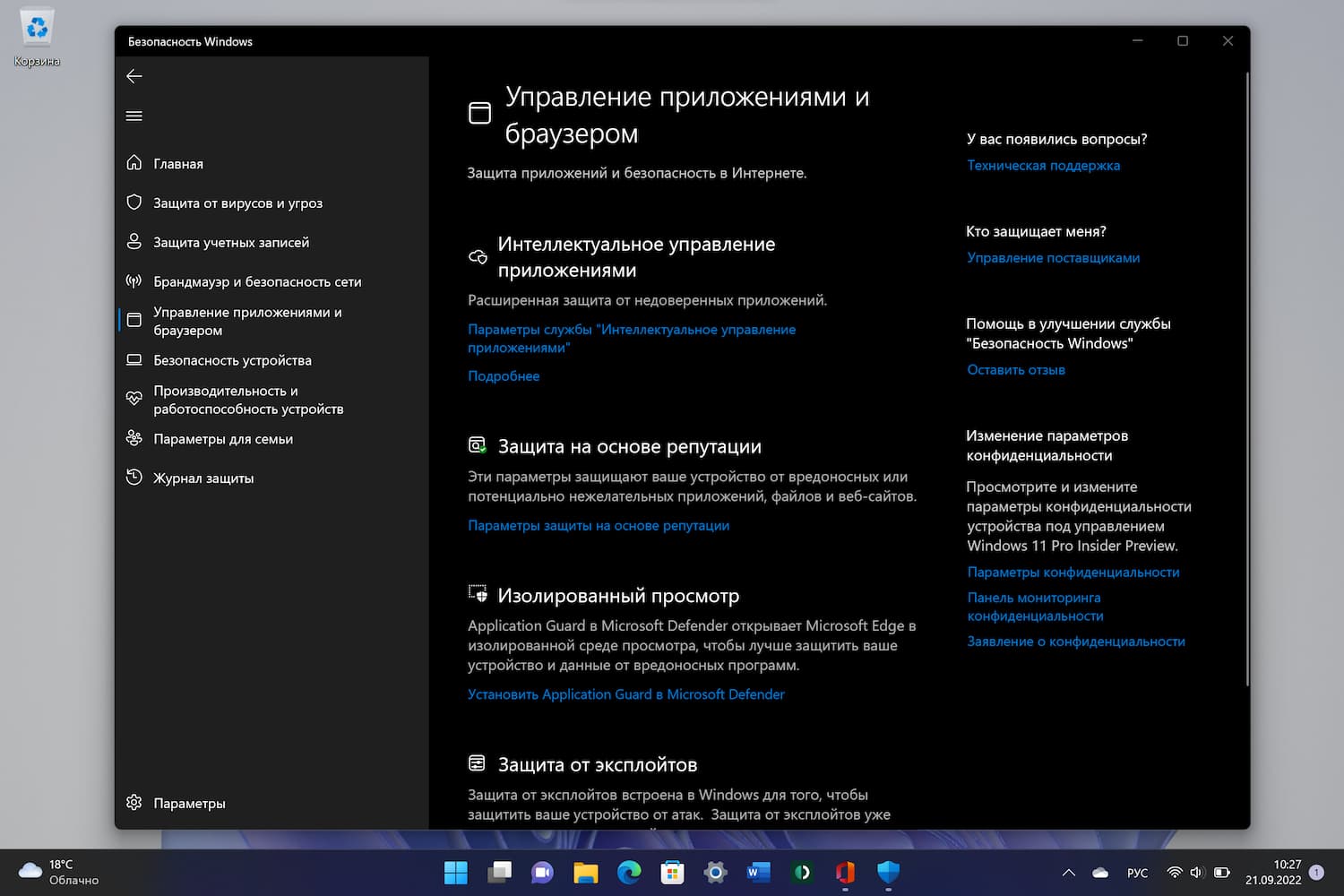Click Установить Application Guard в Microsoft Defender

625,694
